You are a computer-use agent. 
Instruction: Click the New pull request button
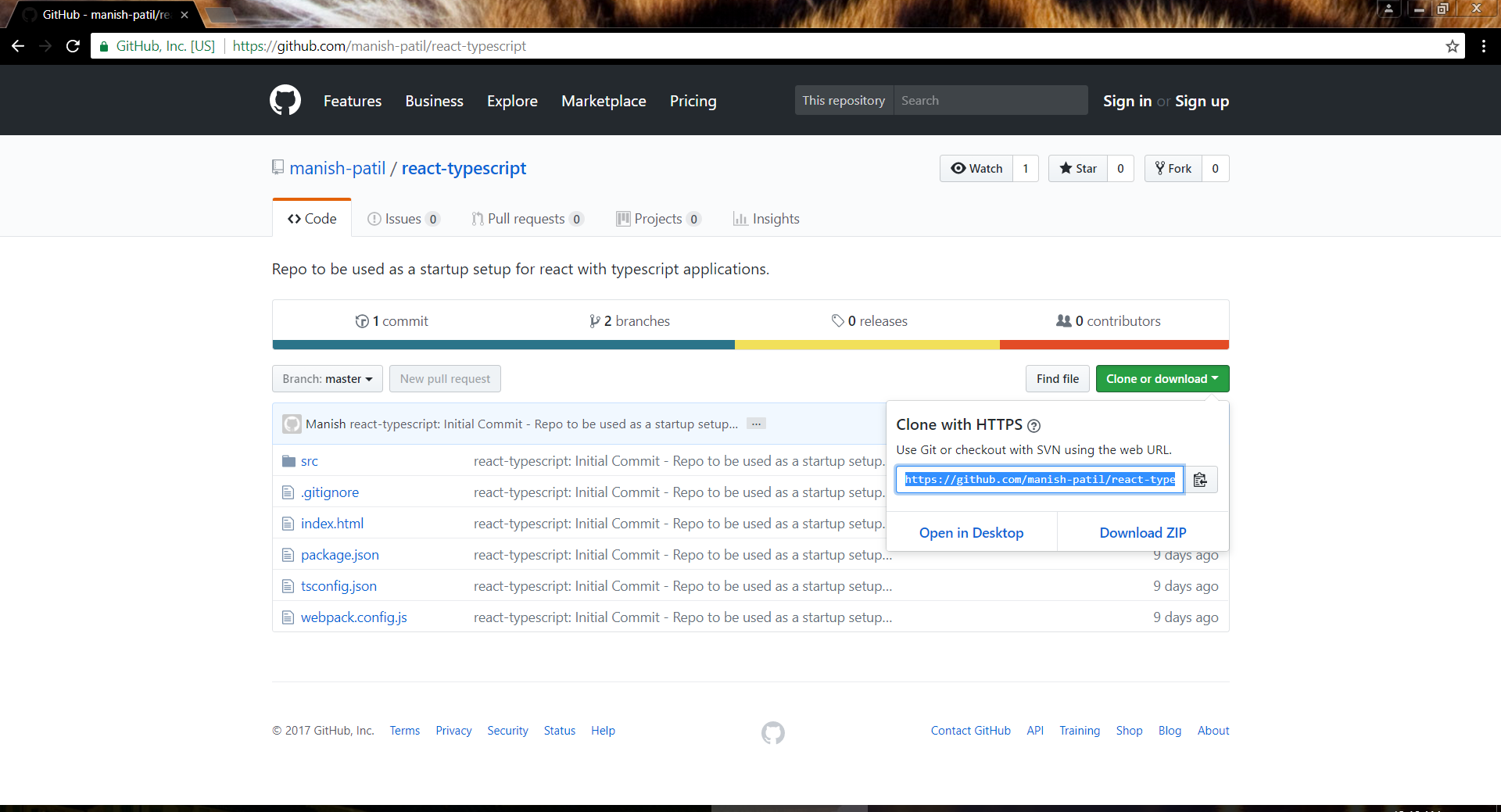(x=445, y=379)
